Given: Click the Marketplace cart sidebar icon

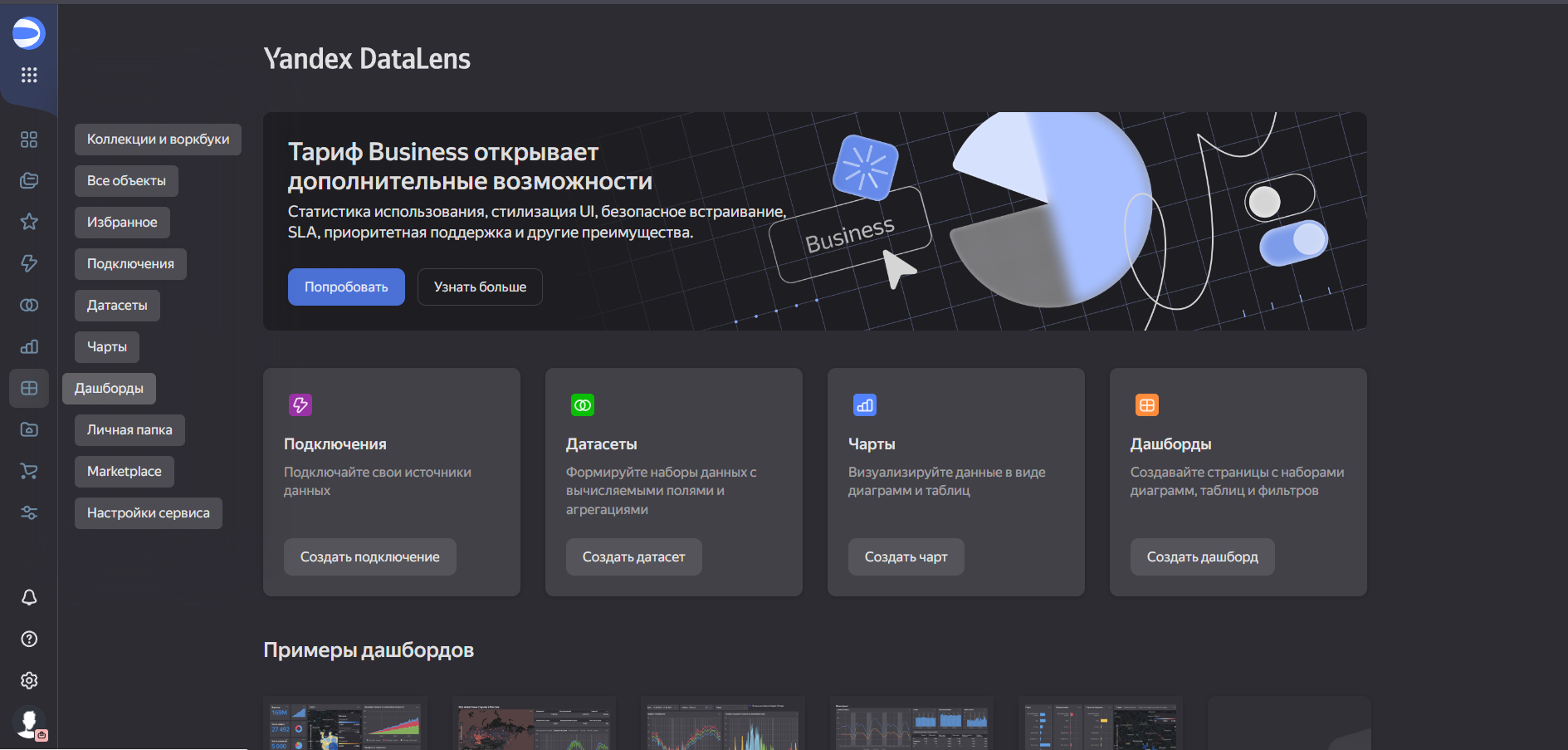Looking at the screenshot, I should coord(29,471).
